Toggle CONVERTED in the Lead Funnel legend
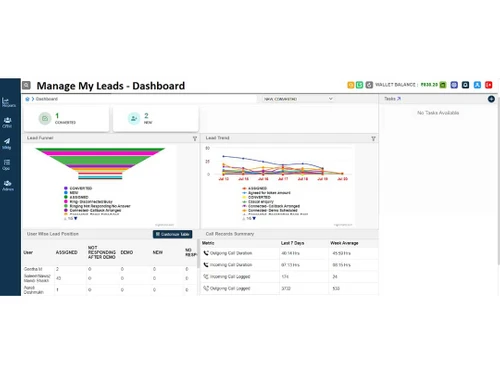This screenshot has height=375, width=500. 78,188
